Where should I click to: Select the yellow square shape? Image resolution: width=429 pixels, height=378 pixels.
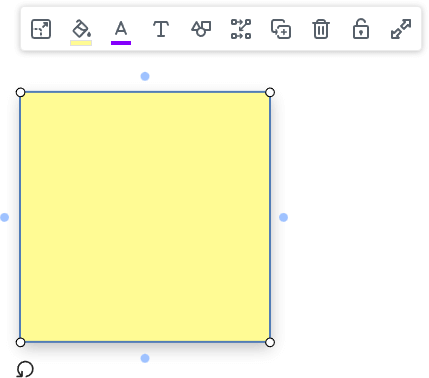[145, 217]
